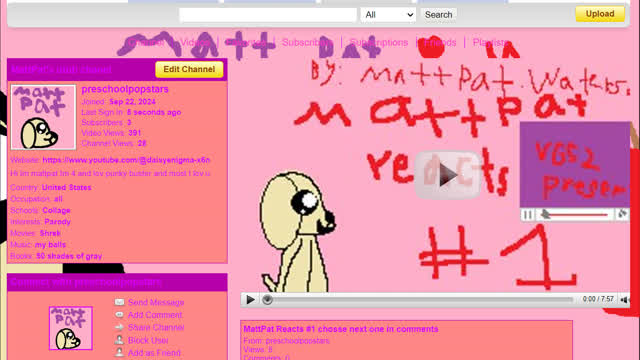
Task: Open the Friends tab
Action: pos(440,42)
